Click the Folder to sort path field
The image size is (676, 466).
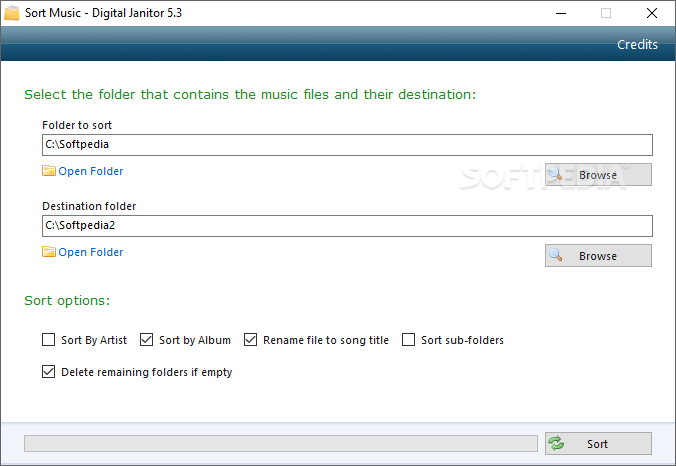(x=347, y=145)
